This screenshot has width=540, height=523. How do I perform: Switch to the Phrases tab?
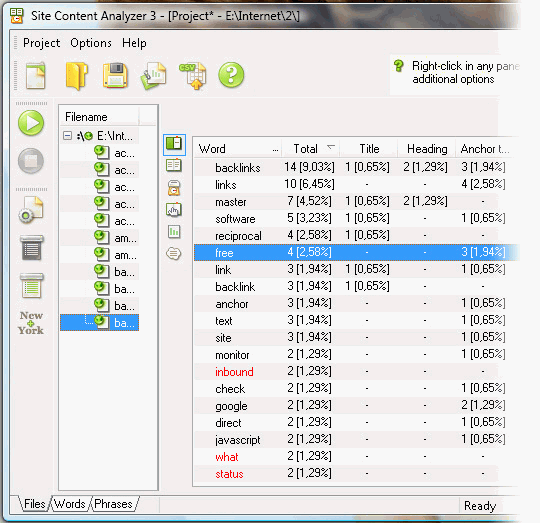click(x=113, y=504)
